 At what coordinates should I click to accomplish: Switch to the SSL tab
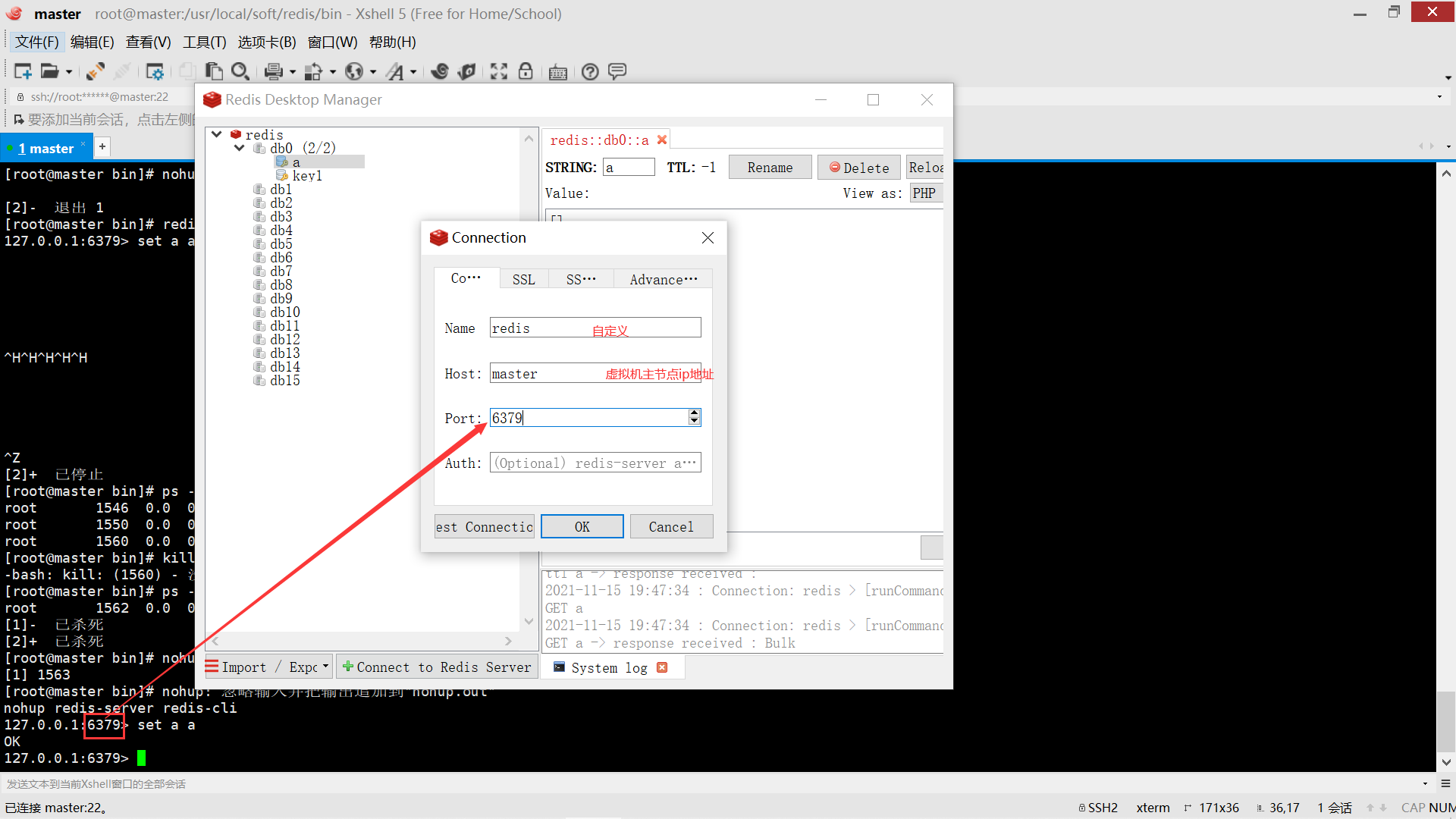click(523, 280)
